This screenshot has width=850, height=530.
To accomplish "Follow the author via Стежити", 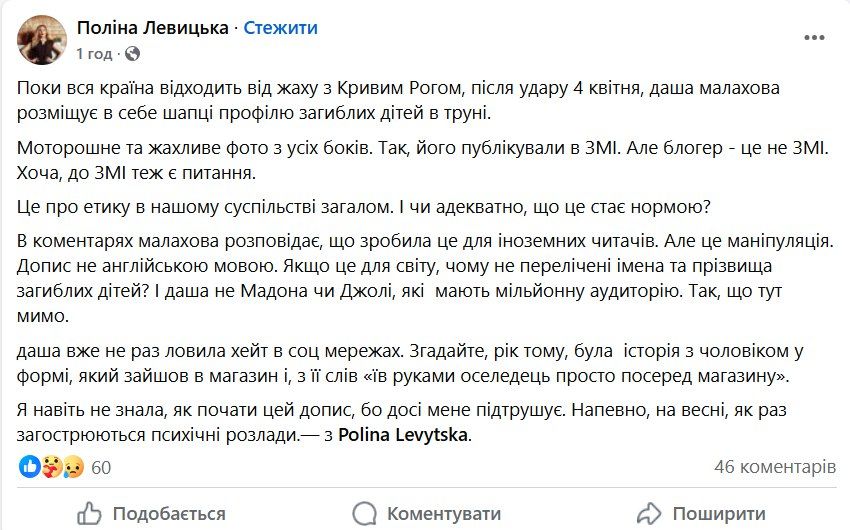I will pyautogui.click(x=280, y=28).
